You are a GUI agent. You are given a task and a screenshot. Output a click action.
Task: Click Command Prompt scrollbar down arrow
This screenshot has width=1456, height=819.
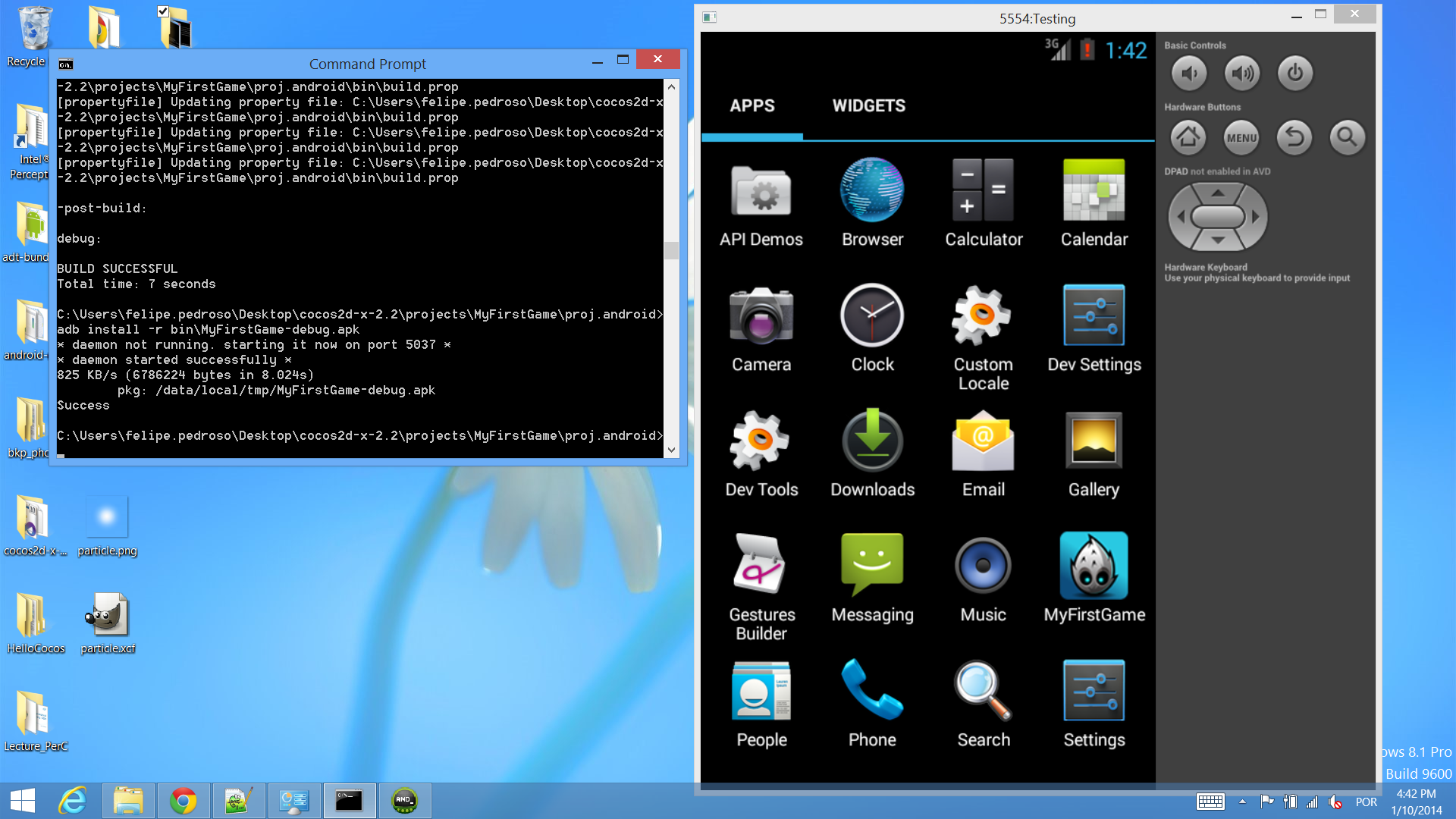pyautogui.click(x=671, y=450)
